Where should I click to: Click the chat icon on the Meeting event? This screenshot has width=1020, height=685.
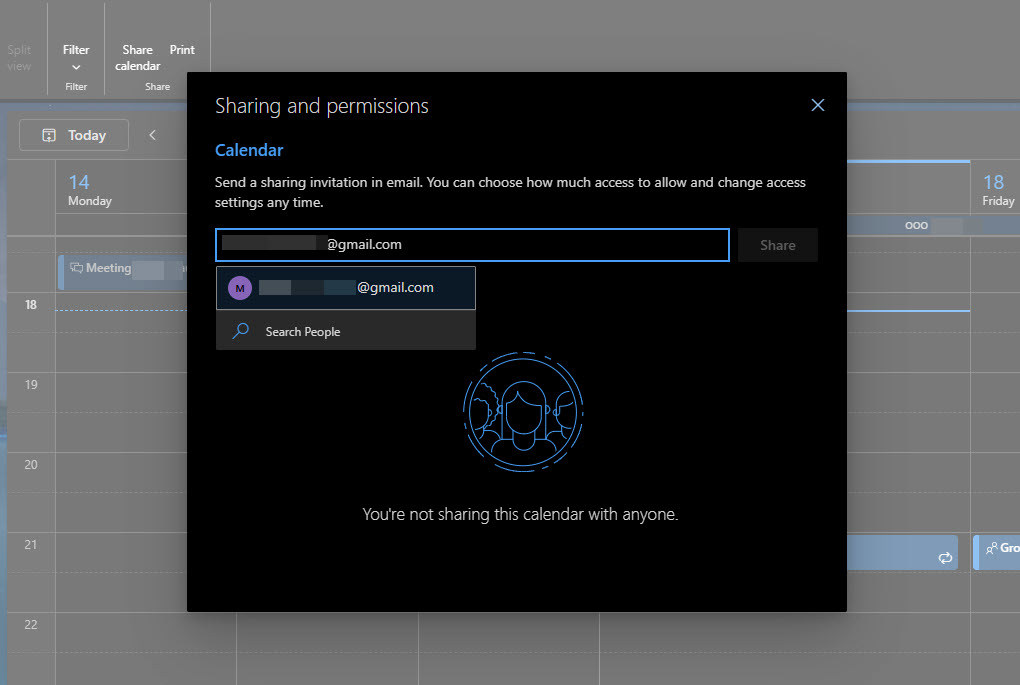tap(77, 268)
